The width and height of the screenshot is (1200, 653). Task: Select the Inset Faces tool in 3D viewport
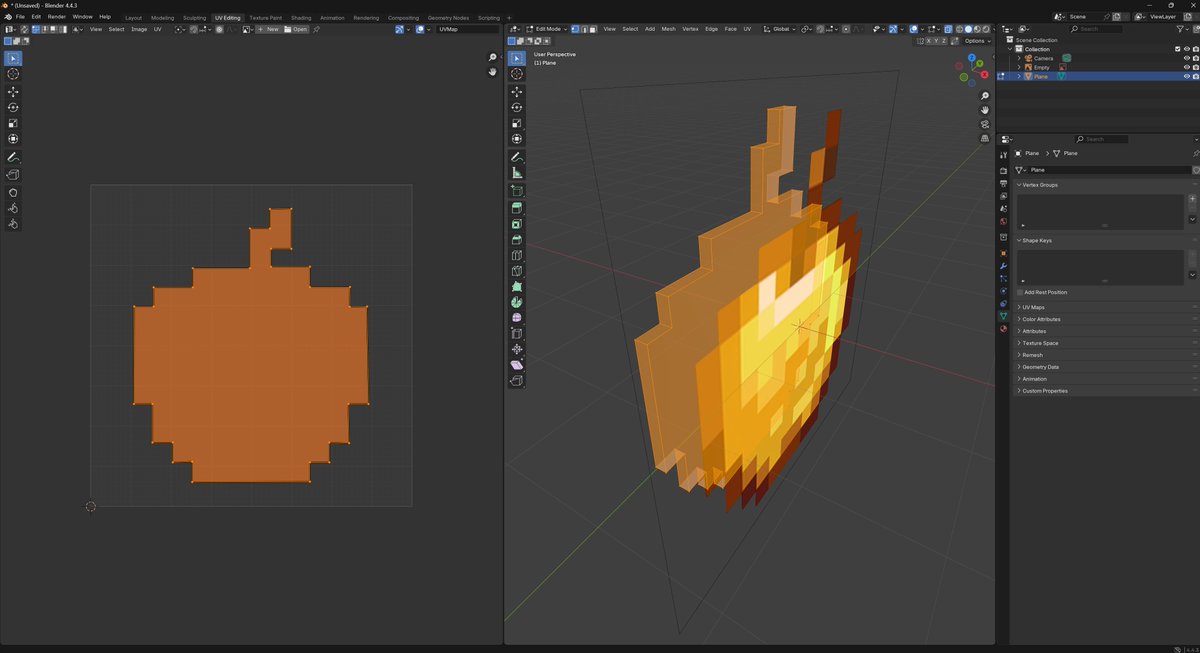517,224
